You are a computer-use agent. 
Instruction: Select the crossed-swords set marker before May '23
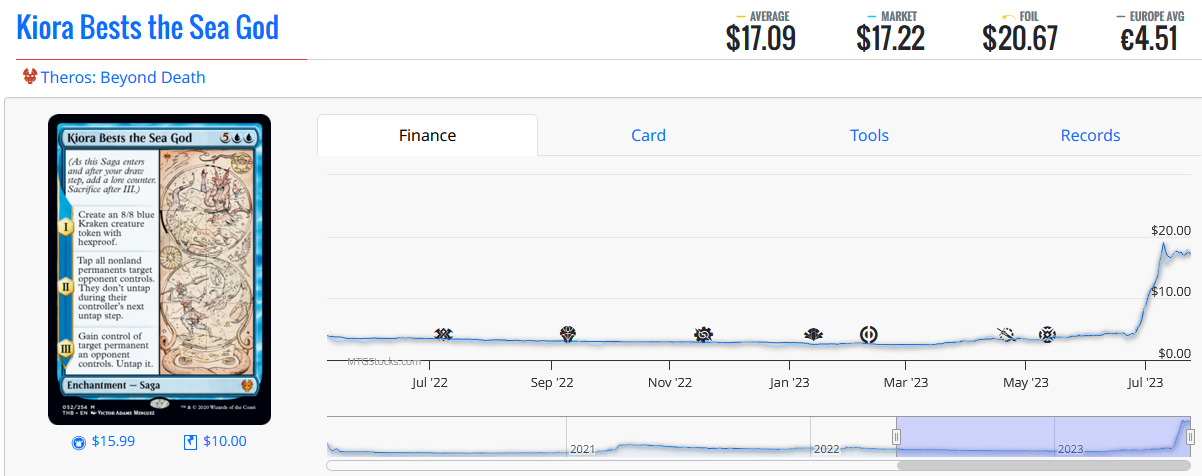tap(1007, 334)
